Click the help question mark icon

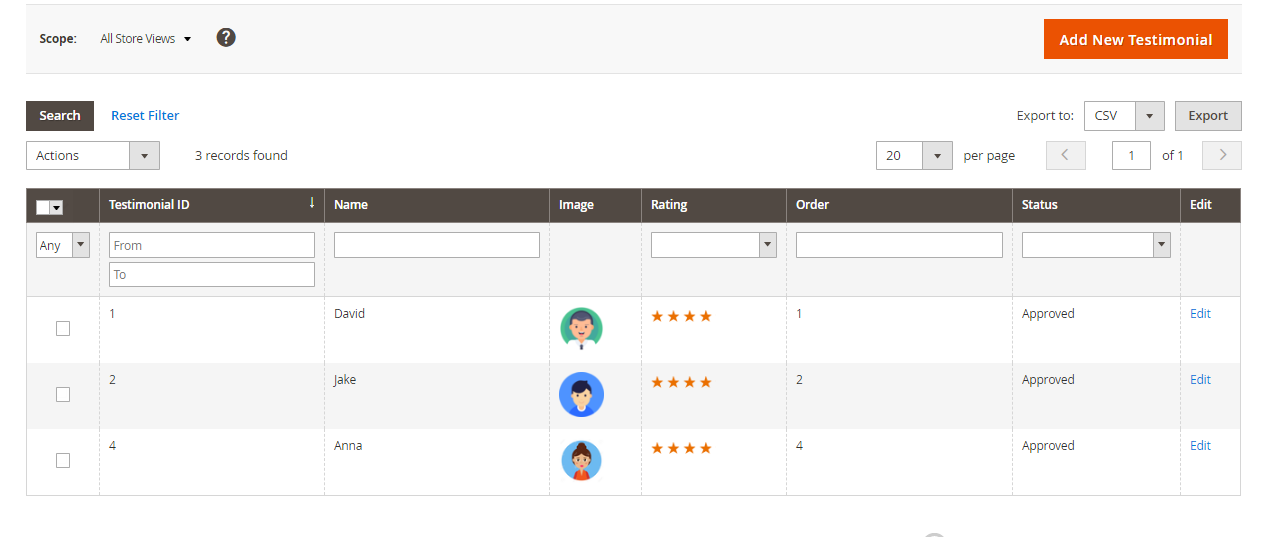click(226, 38)
